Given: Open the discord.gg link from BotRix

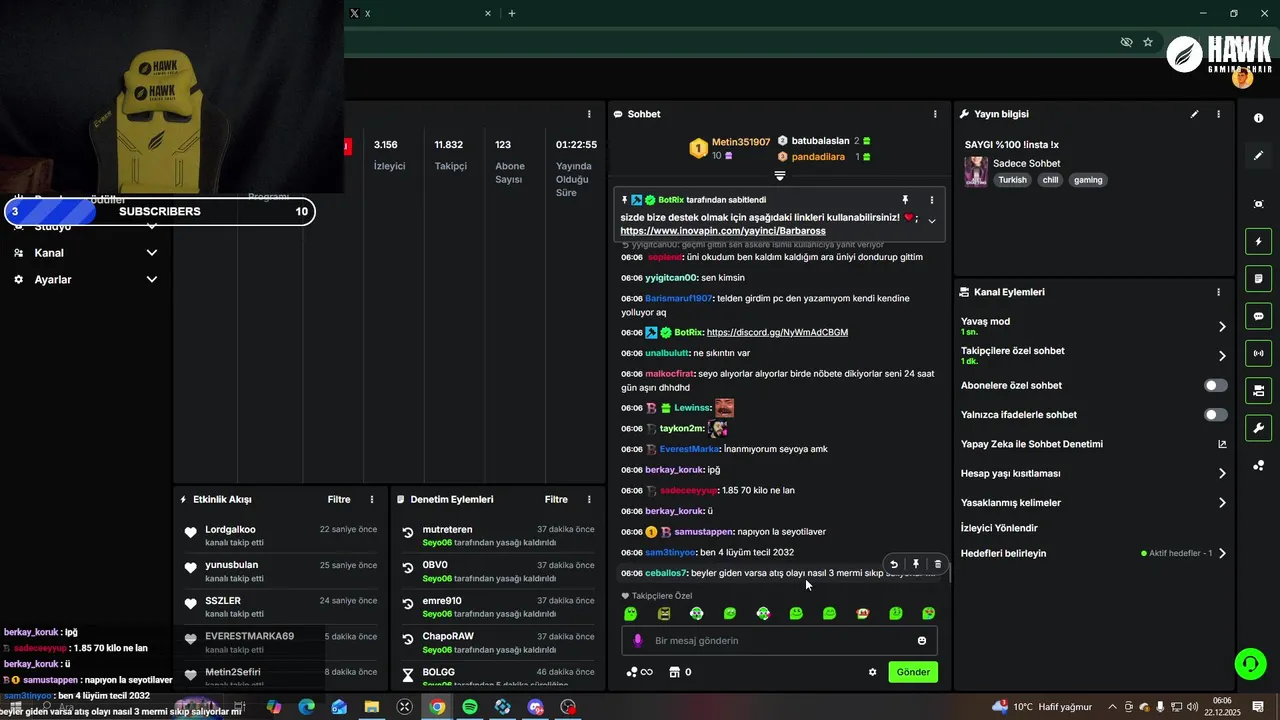Looking at the screenshot, I should pyautogui.click(x=777, y=332).
